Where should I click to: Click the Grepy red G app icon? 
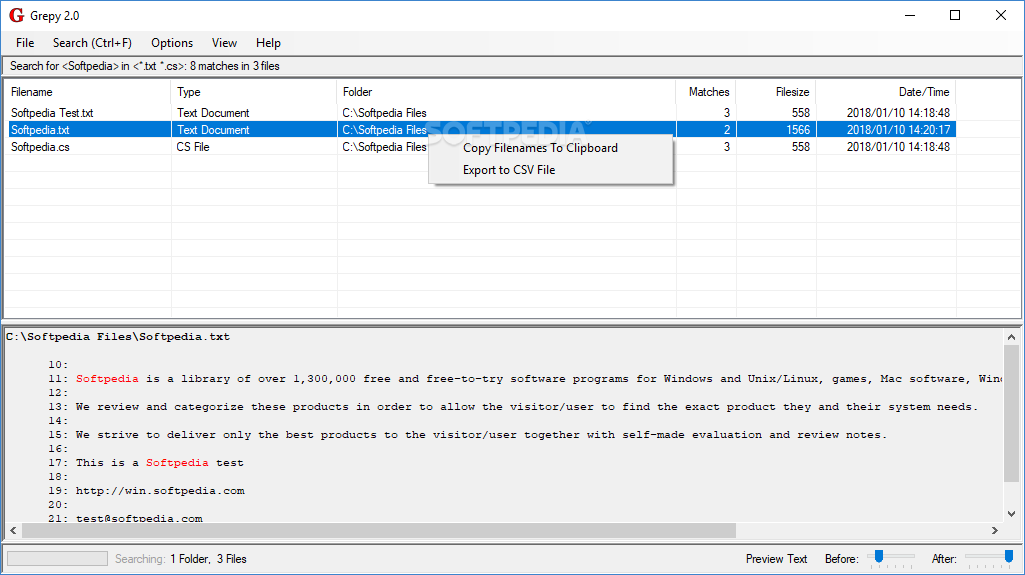(x=16, y=15)
